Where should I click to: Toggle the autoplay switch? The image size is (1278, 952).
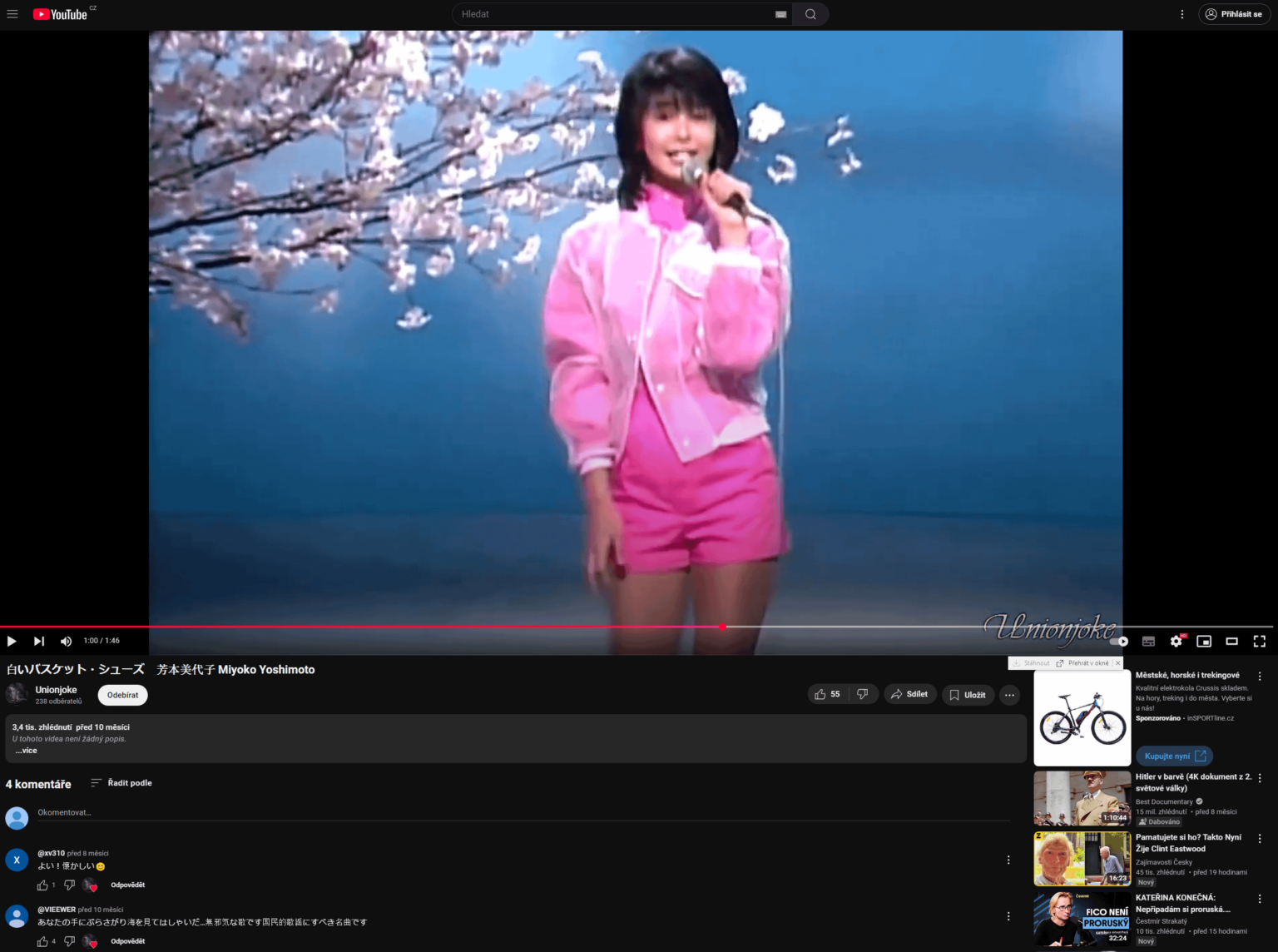tap(1120, 641)
